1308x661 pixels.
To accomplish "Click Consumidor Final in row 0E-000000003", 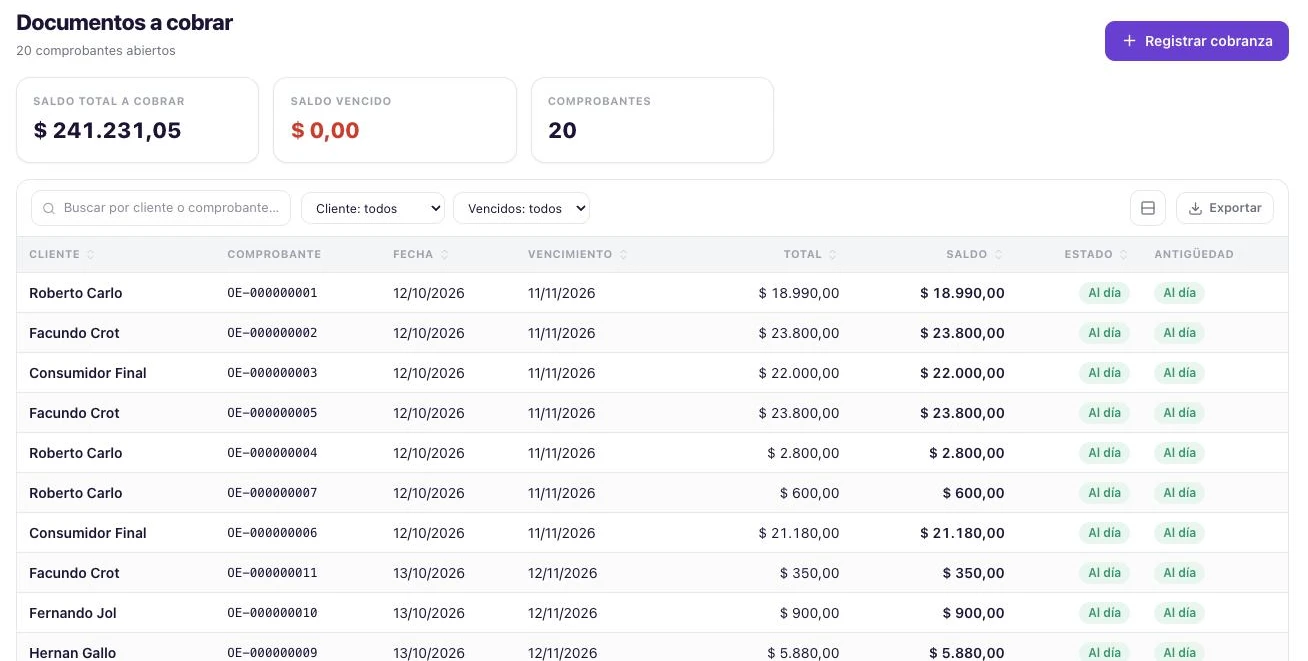I will click(x=88, y=373).
